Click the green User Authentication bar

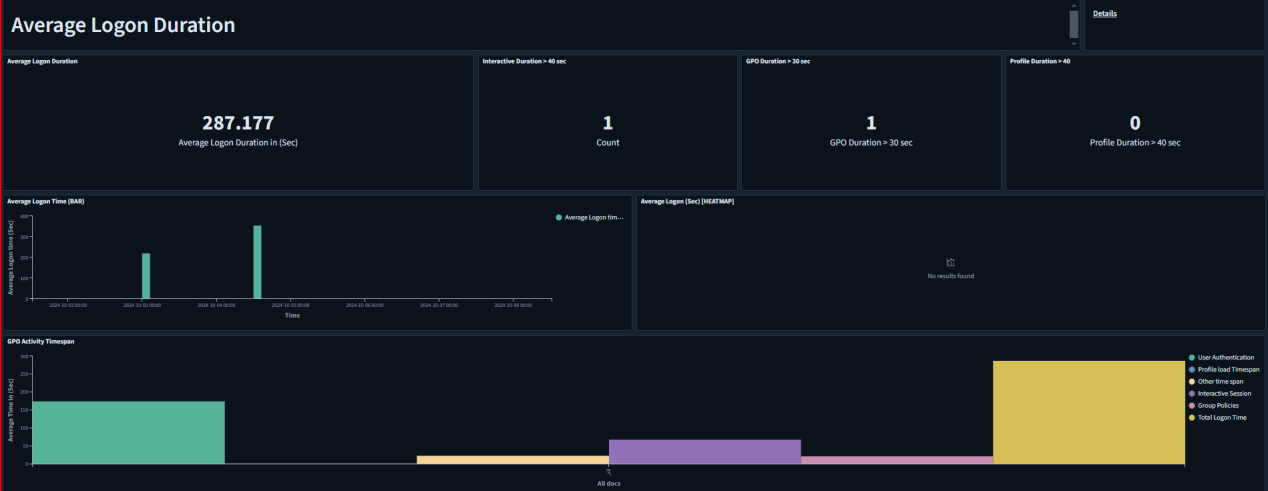128,432
